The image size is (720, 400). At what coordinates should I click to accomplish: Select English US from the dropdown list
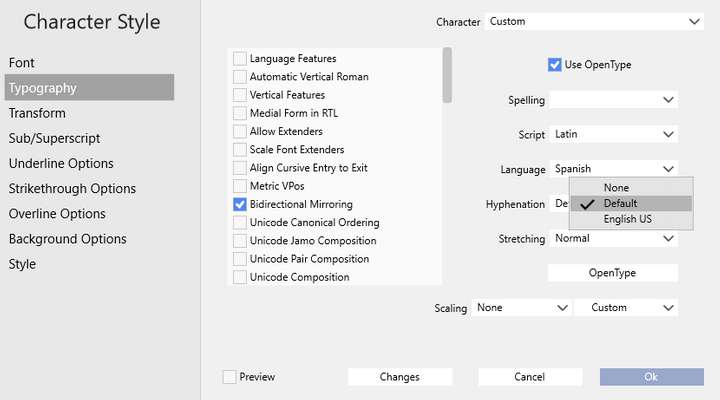point(627,219)
